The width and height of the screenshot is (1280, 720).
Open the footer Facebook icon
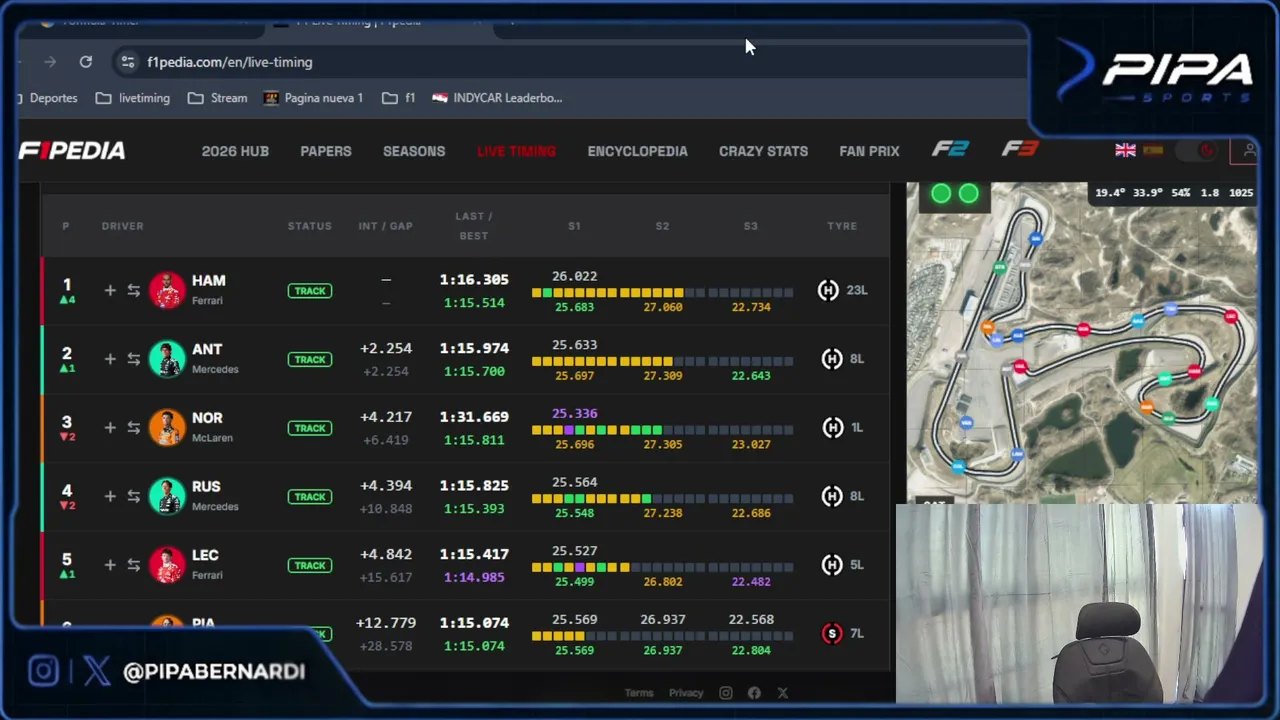[754, 693]
